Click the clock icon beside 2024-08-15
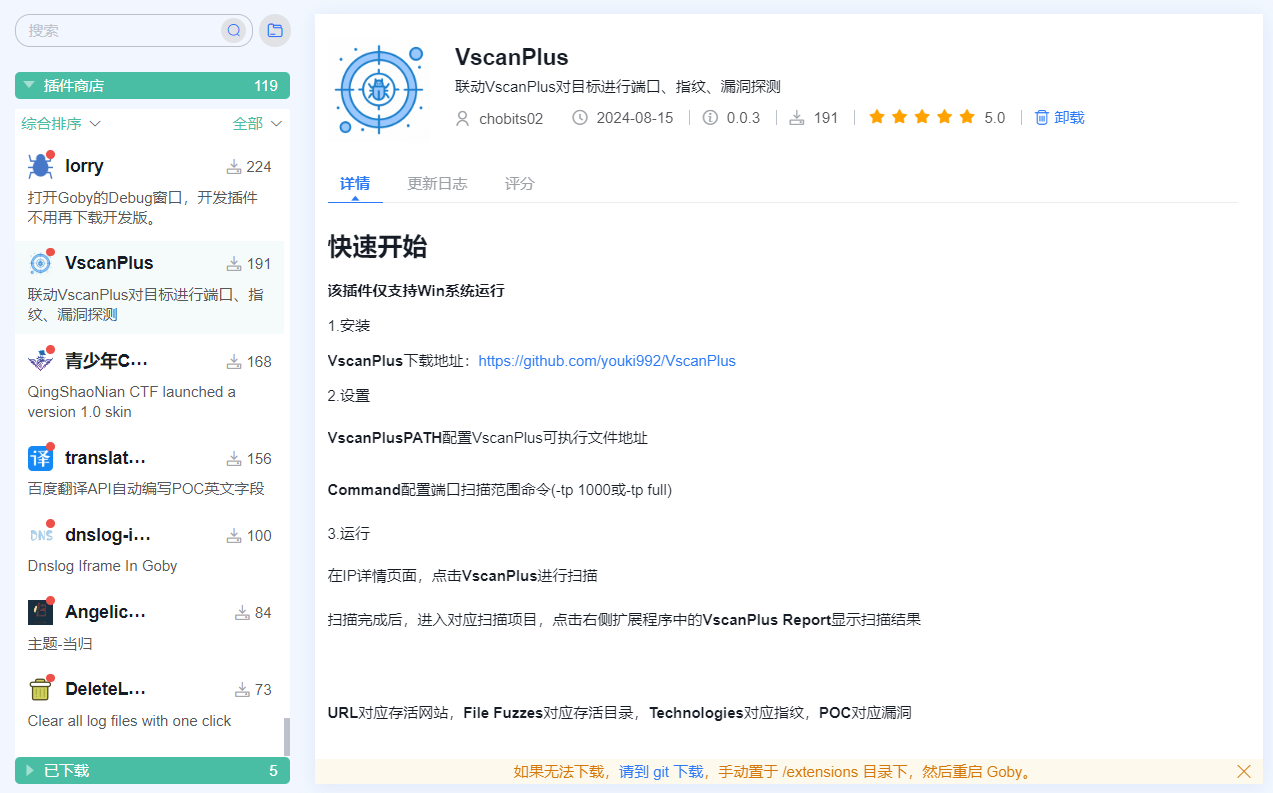Image resolution: width=1273 pixels, height=793 pixels. pyautogui.click(x=580, y=118)
